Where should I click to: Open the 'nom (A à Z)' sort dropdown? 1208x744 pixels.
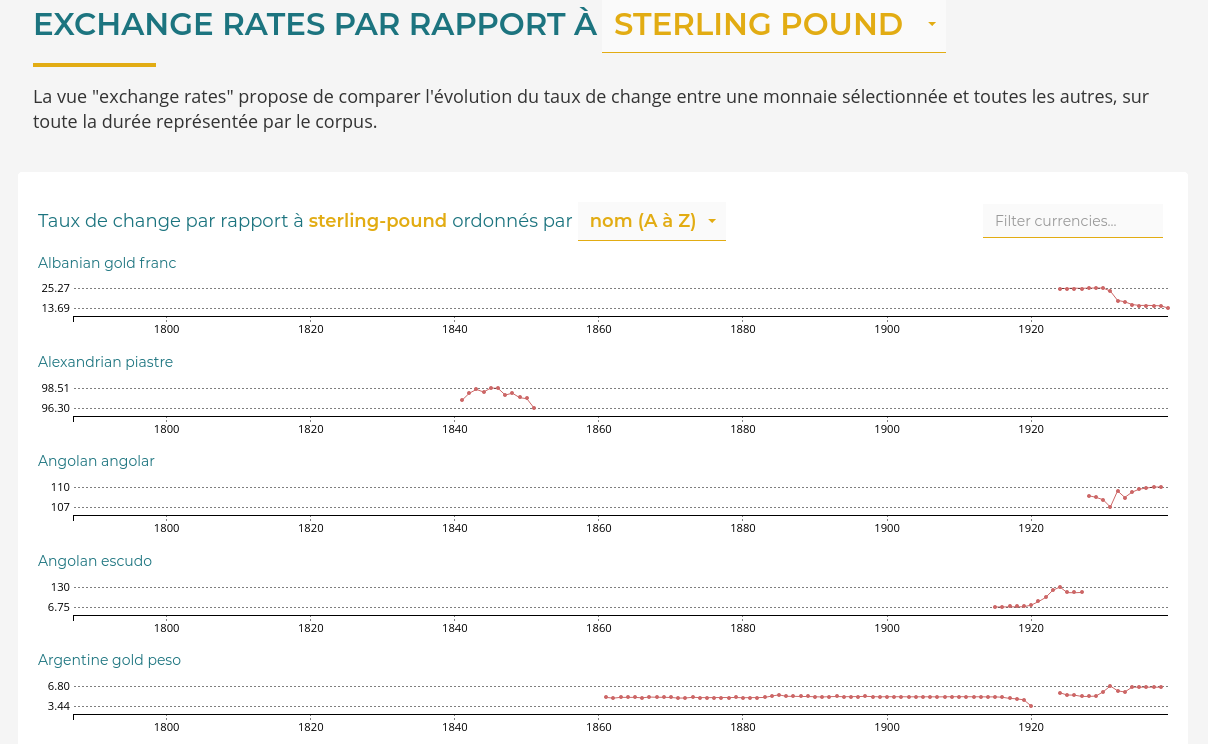point(642,221)
